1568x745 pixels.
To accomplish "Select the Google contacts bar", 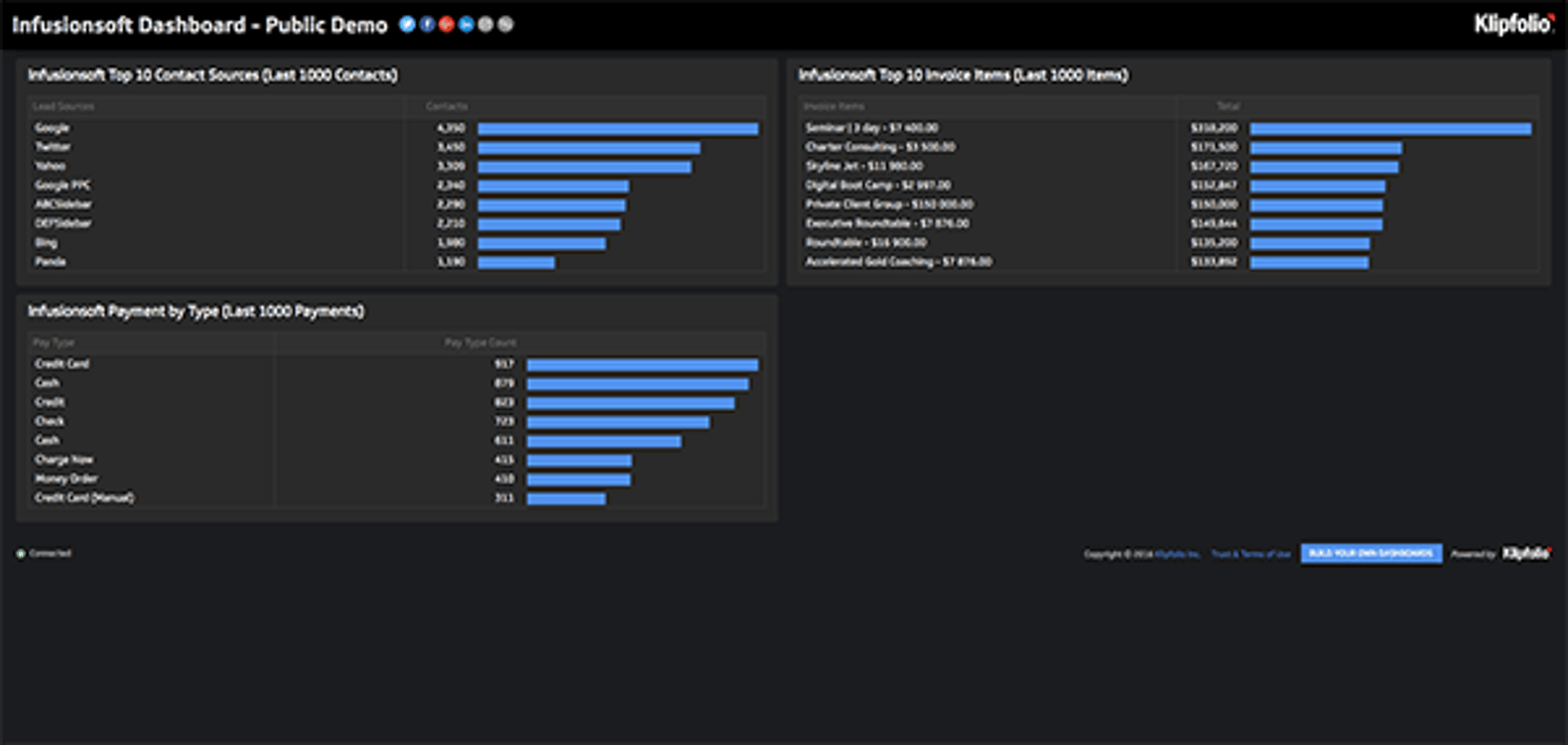I will point(617,129).
